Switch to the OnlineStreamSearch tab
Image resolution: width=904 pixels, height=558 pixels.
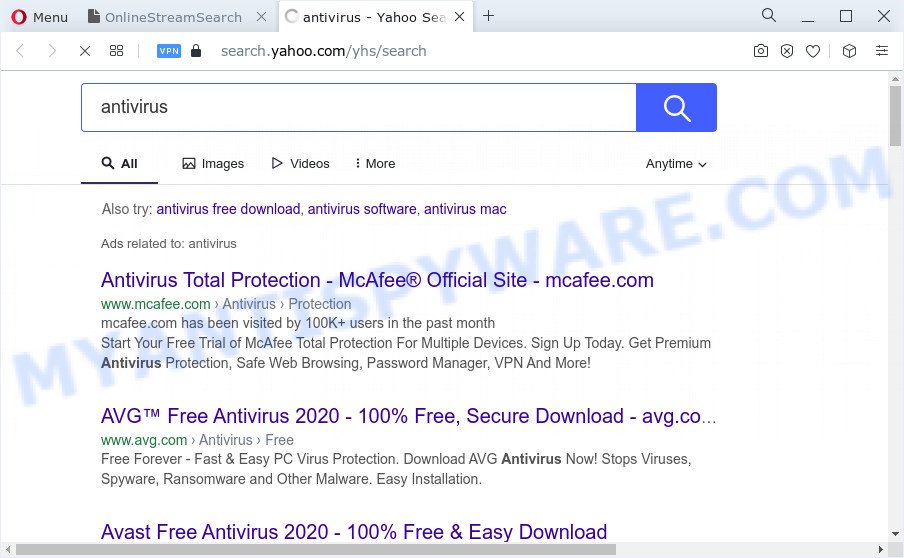[165, 17]
